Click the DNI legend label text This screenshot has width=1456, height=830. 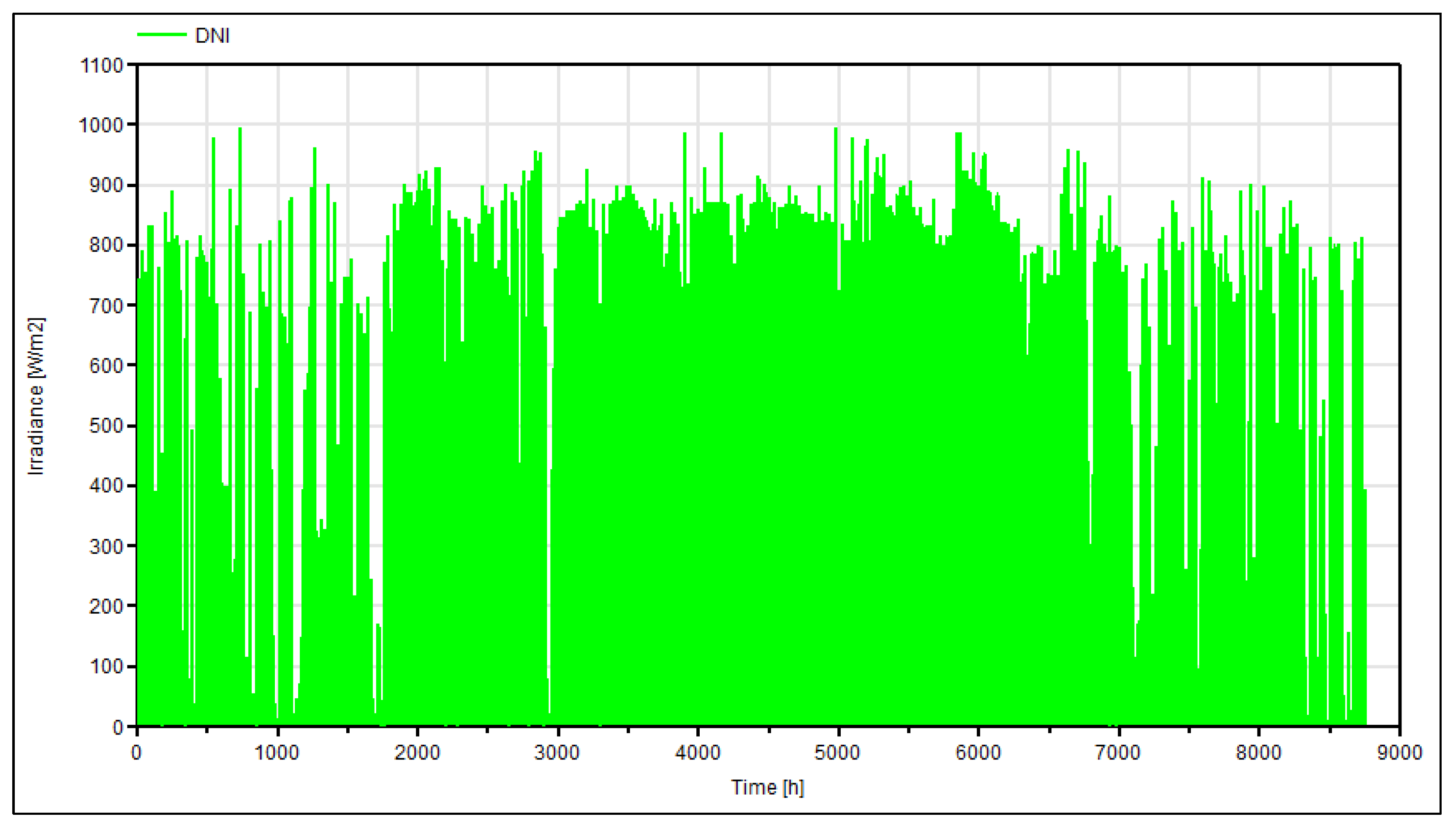(x=212, y=36)
